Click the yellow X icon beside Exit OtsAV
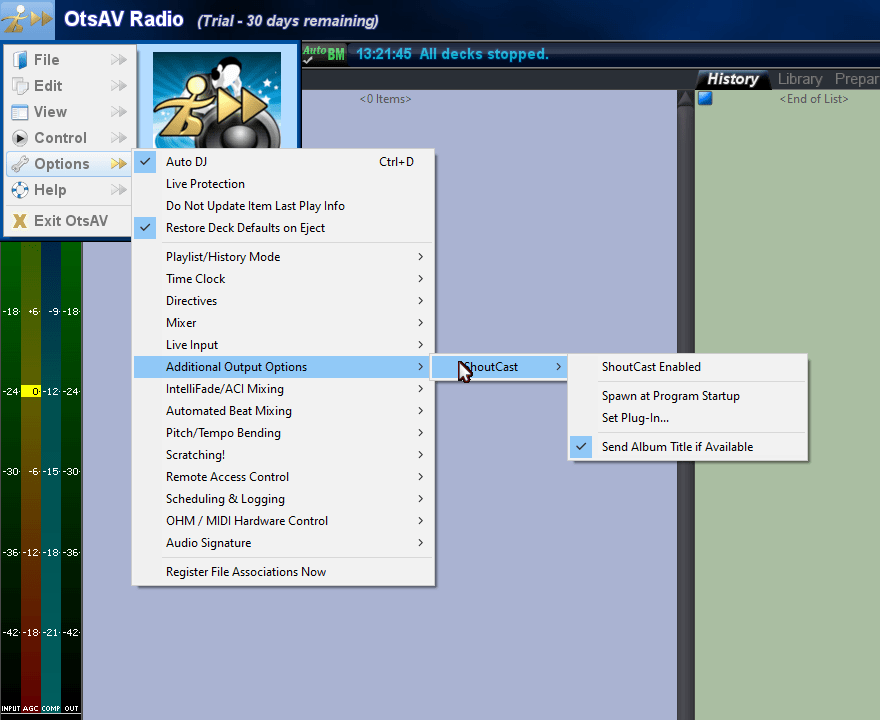 click(x=18, y=219)
